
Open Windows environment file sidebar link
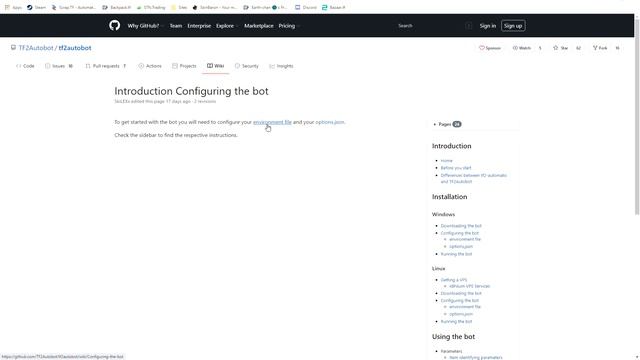pos(465,239)
